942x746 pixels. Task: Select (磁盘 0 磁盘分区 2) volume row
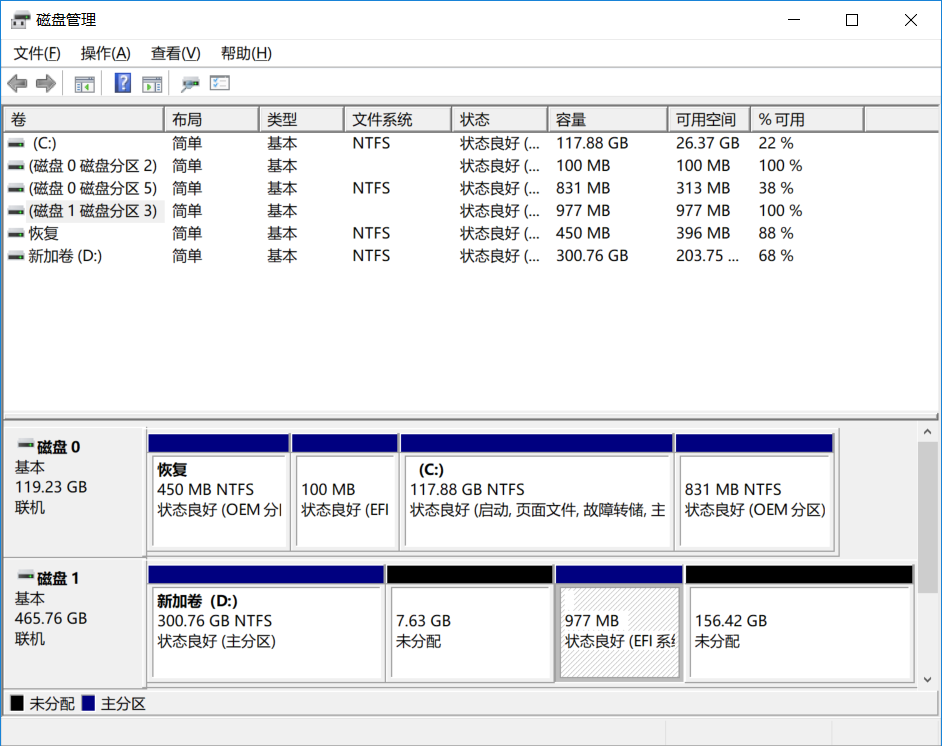tap(93, 166)
